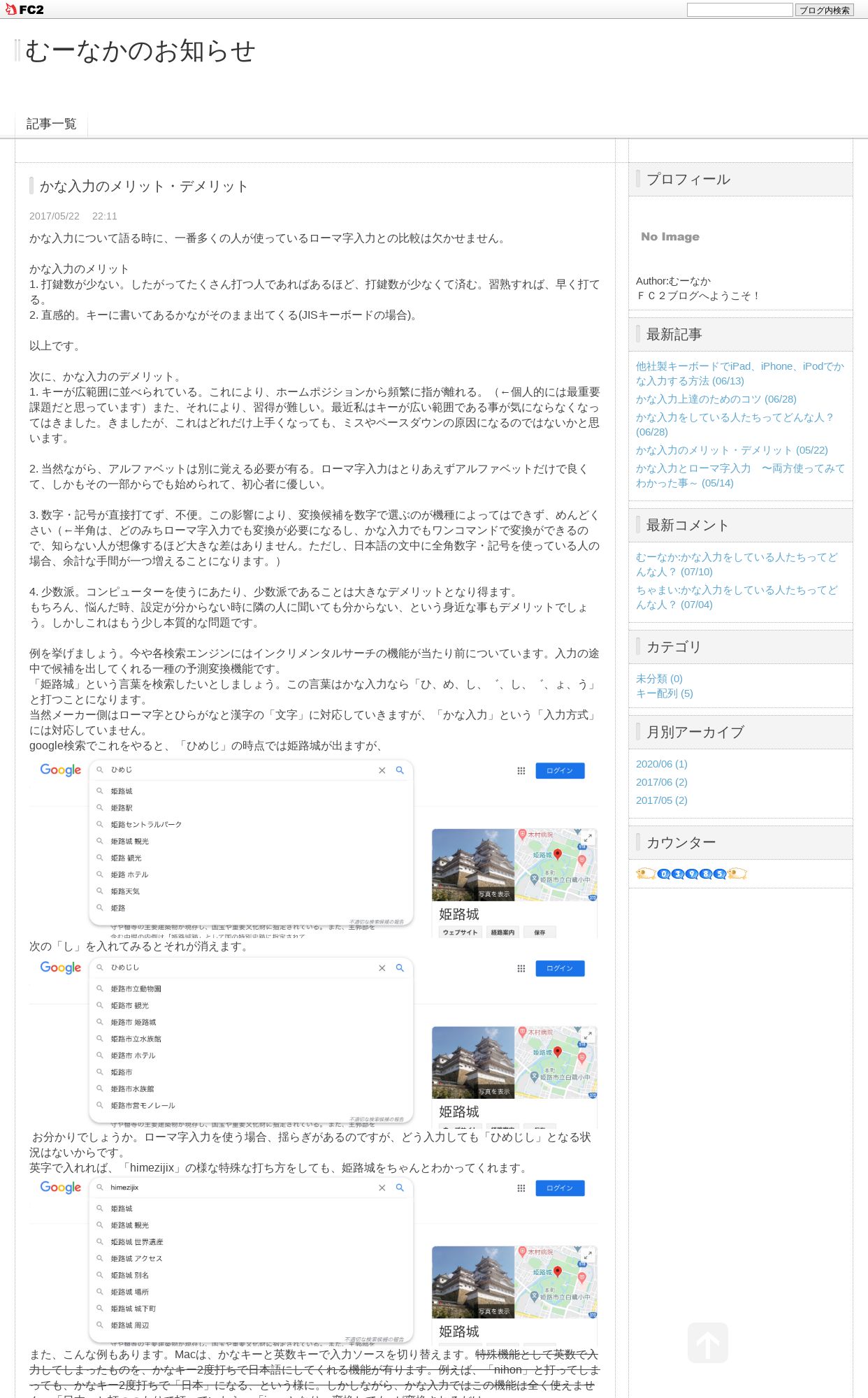Open the 2020/06 (1) archive
This screenshot has width=868, height=1398.
(662, 764)
